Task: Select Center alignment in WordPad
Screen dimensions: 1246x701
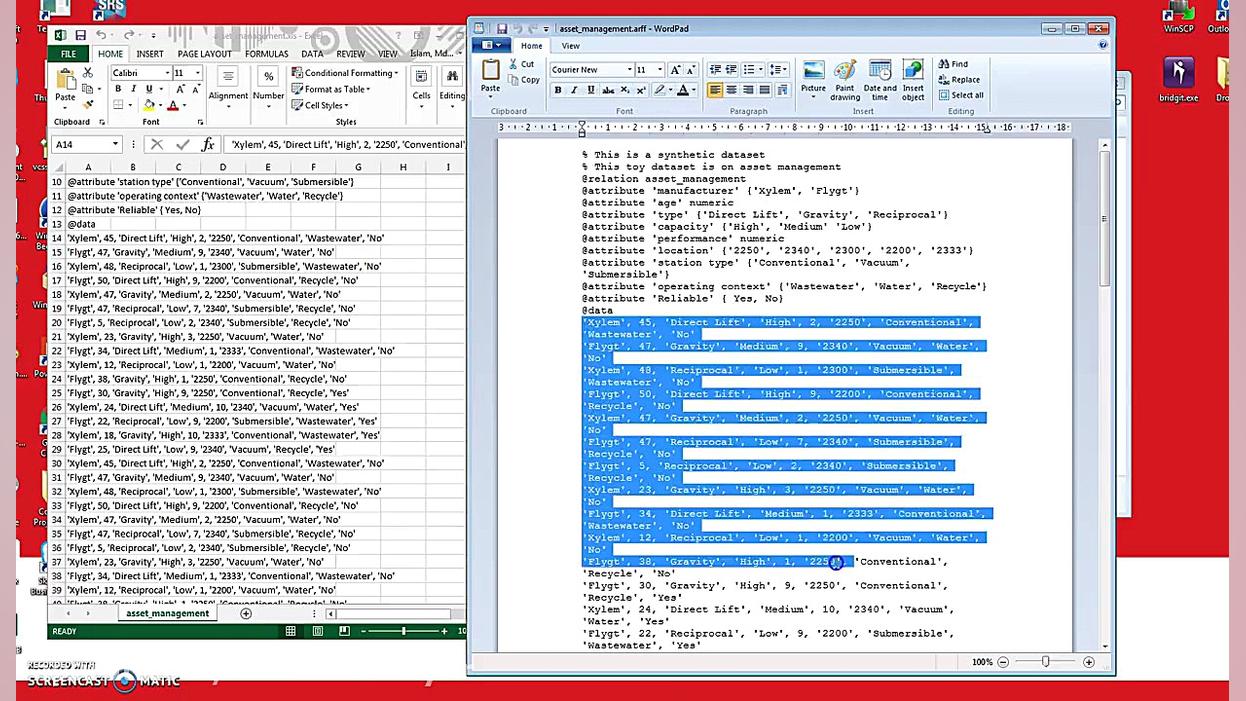Action: coord(731,90)
